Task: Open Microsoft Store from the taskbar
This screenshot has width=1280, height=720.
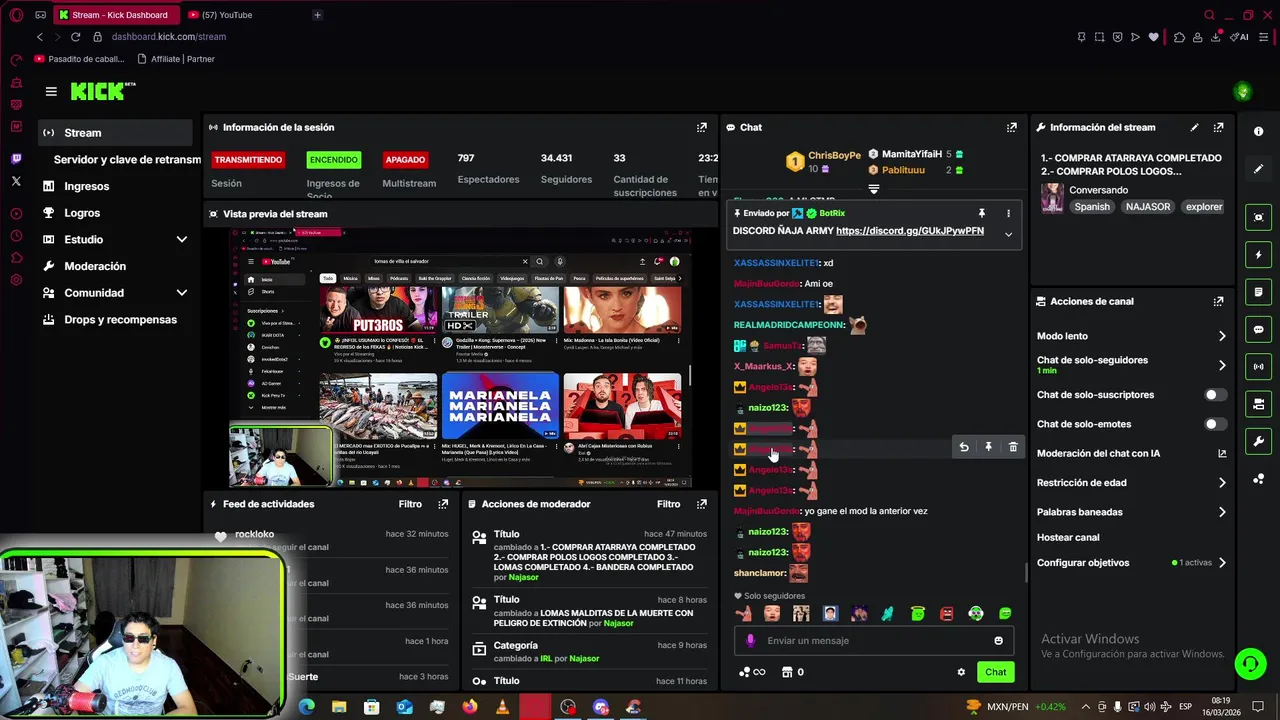Action: (x=371, y=707)
